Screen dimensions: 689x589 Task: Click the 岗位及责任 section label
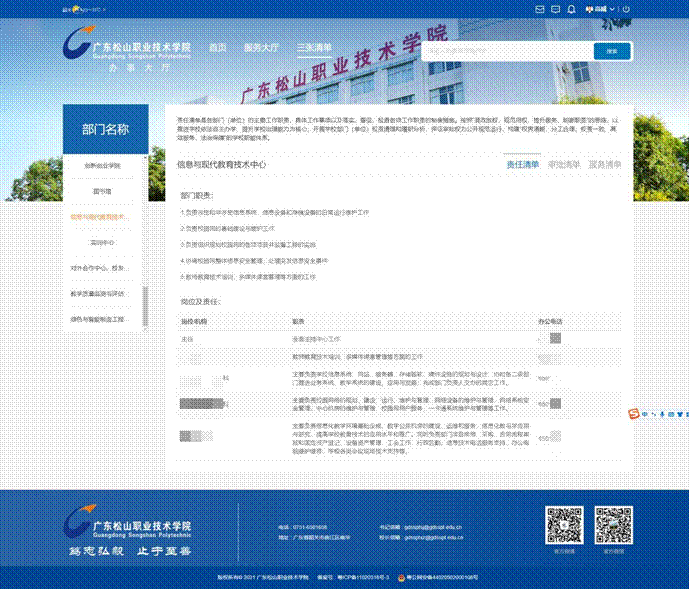(201, 302)
